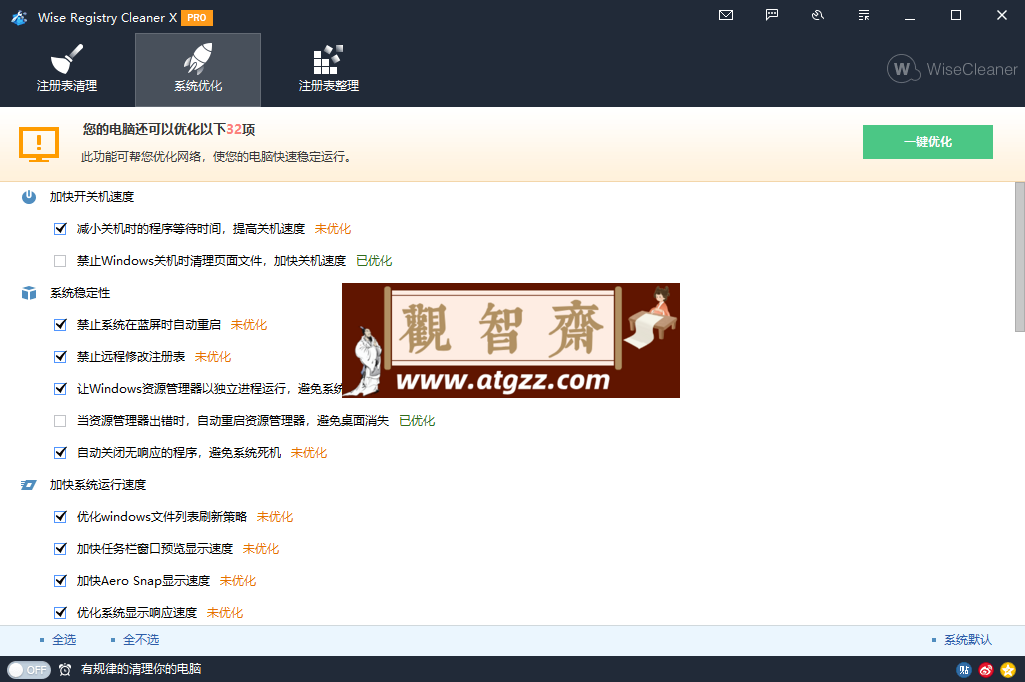This screenshot has height=682, width=1025.
Task: Click the WiseCleaner logo
Action: 952,69
